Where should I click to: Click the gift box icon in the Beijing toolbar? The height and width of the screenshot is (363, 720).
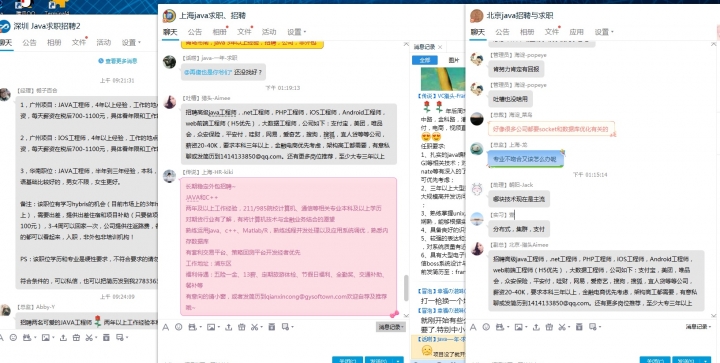coord(549,327)
